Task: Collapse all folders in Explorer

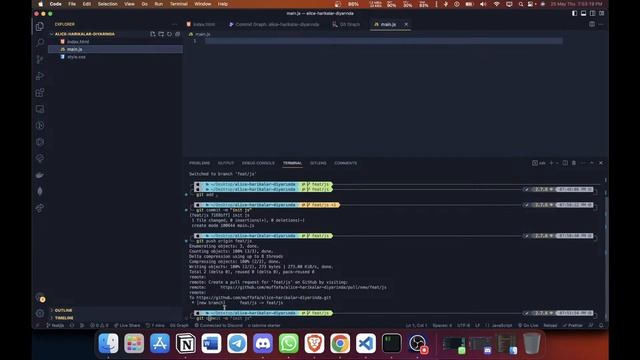Action: (x=178, y=34)
